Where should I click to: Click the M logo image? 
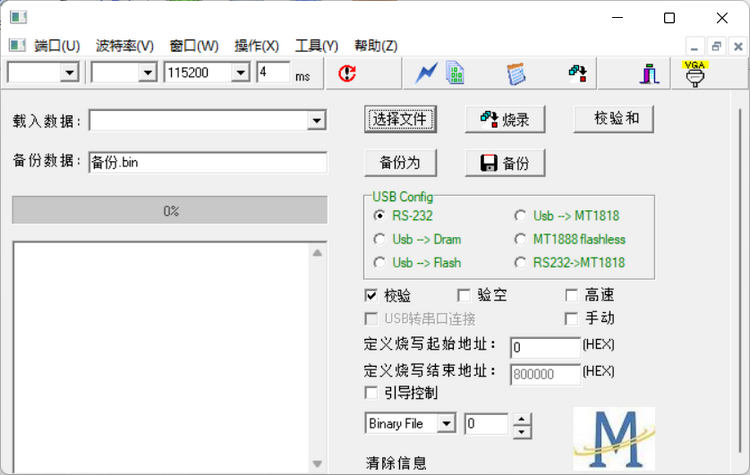point(614,438)
